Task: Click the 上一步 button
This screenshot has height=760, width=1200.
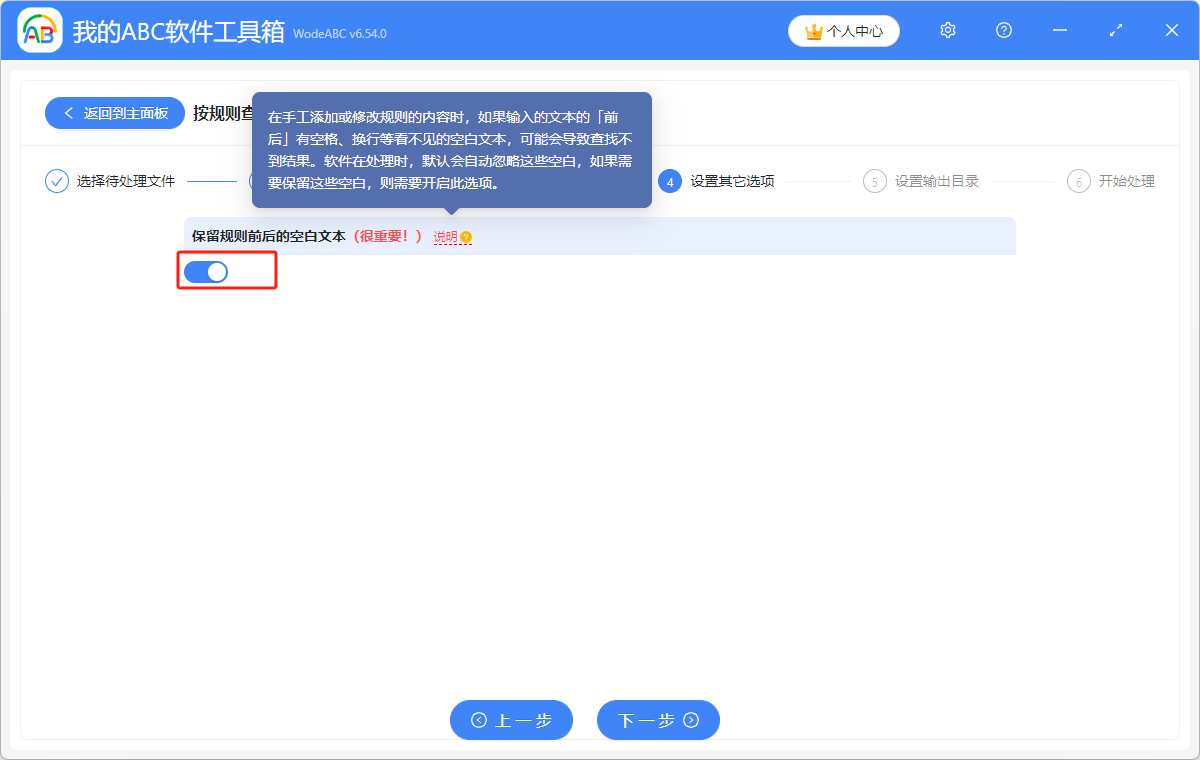Action: pyautogui.click(x=511, y=720)
